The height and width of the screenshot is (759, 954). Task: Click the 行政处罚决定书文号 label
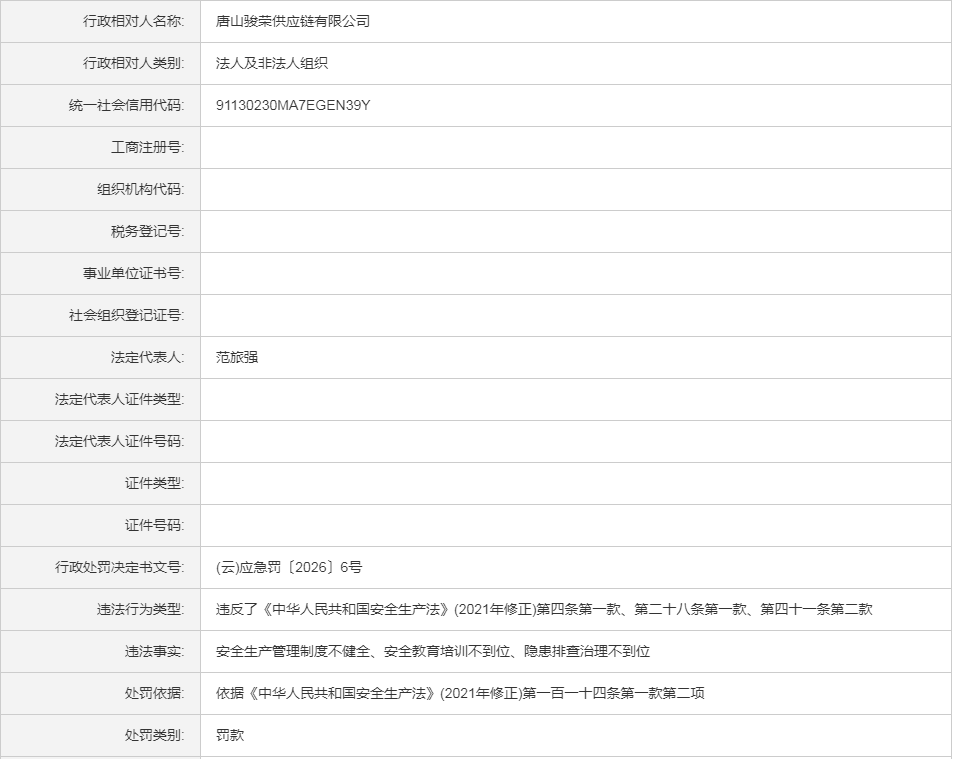pos(119,567)
